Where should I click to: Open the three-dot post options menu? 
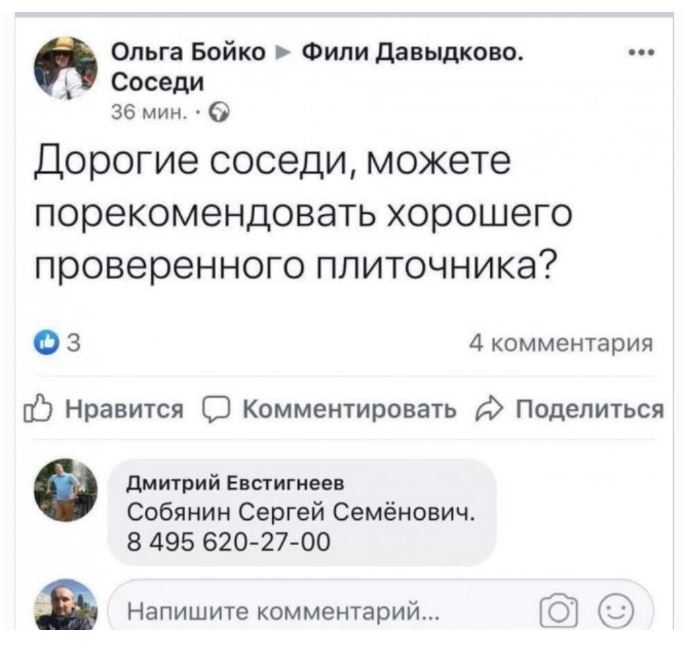pos(641,53)
